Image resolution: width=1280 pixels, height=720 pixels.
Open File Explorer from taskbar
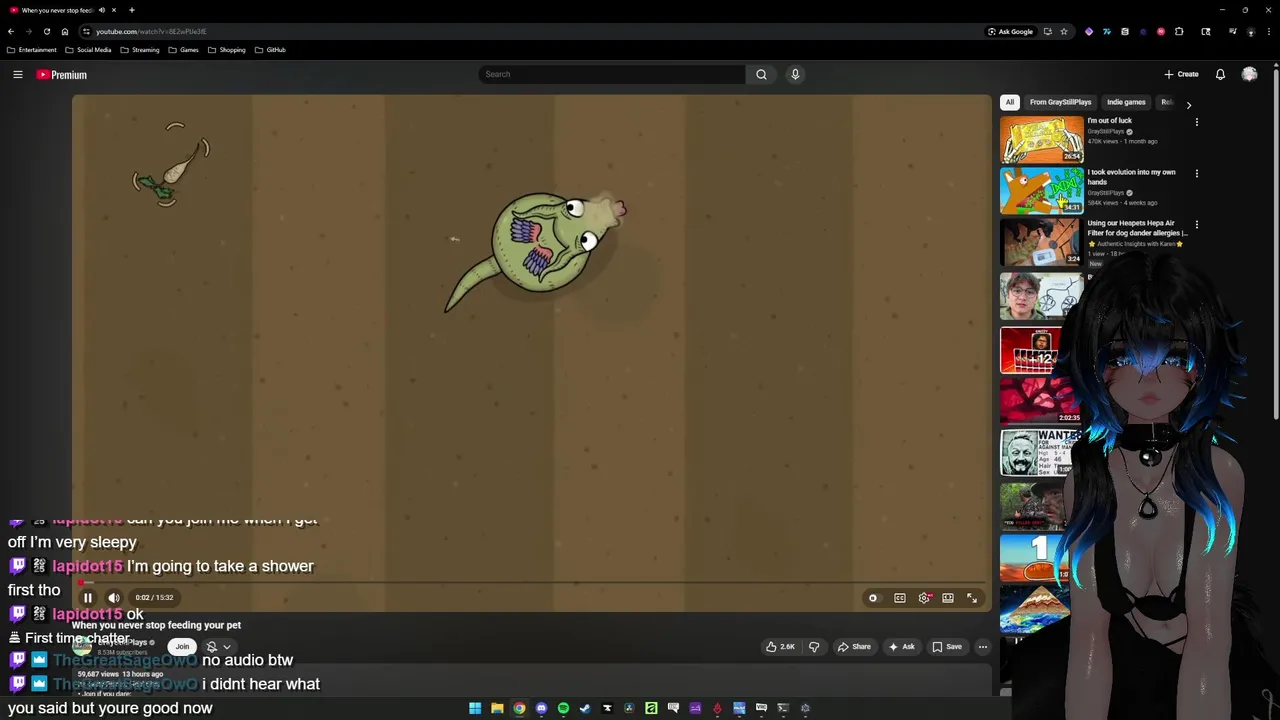click(497, 708)
